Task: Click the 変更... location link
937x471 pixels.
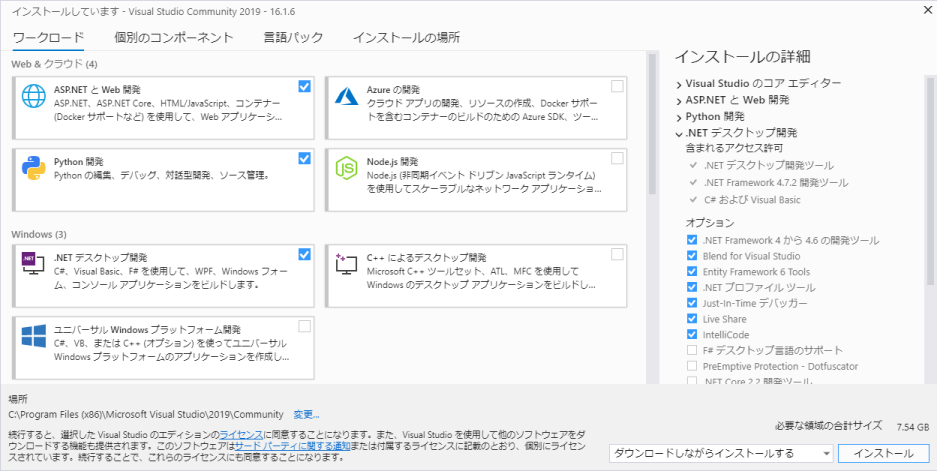Action: [x=306, y=414]
